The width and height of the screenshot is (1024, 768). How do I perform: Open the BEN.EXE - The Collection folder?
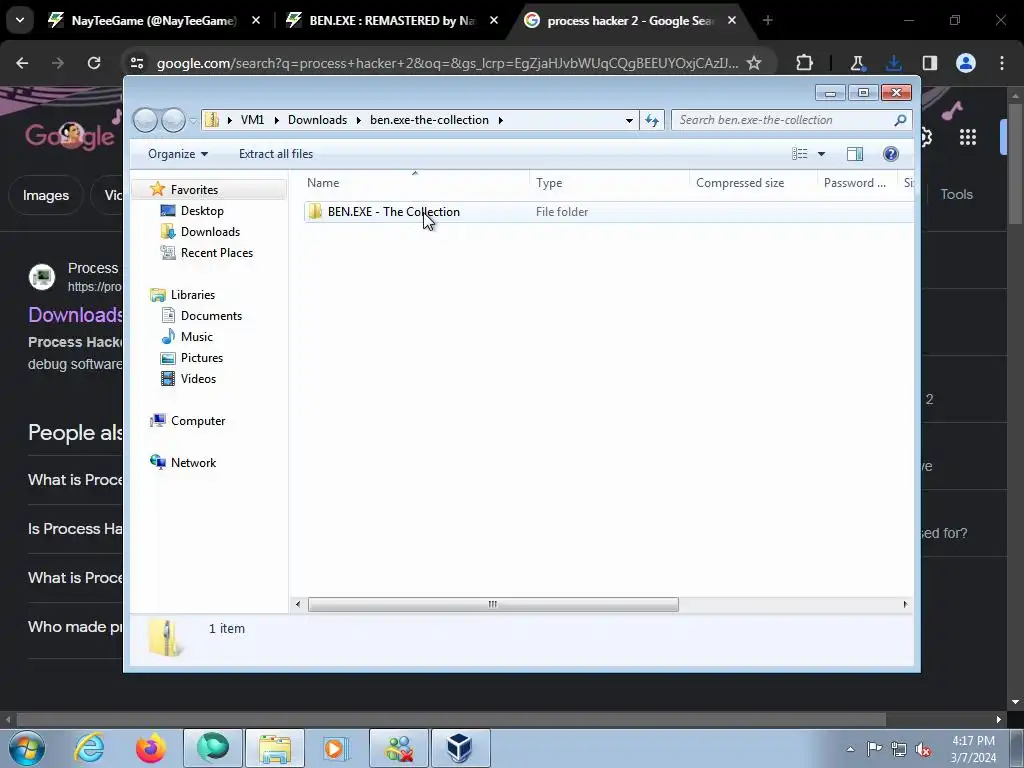pos(394,212)
